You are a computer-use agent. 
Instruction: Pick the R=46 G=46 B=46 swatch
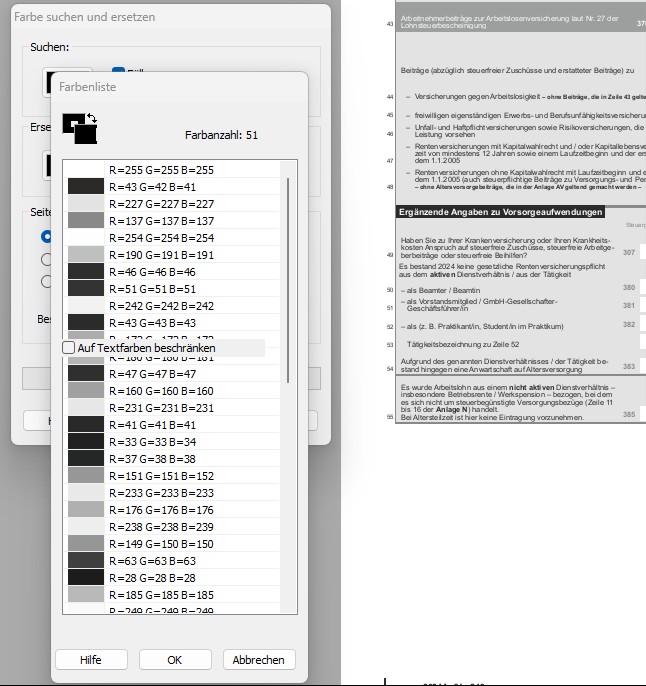point(86,272)
